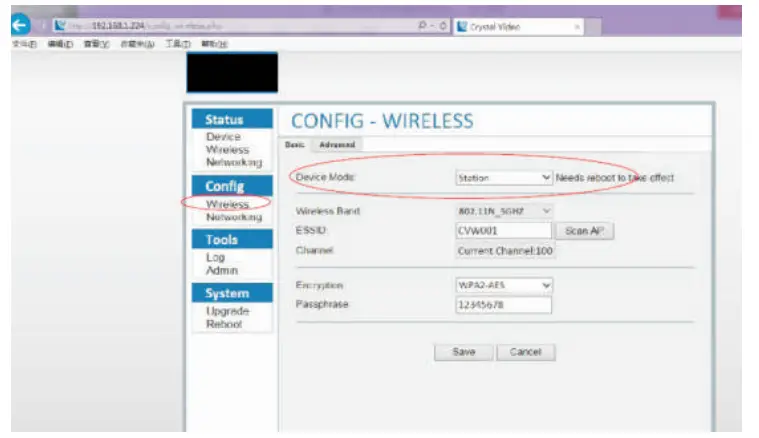Open the second browser menu bar item
Screen dimensions: 759x438
[61, 44]
